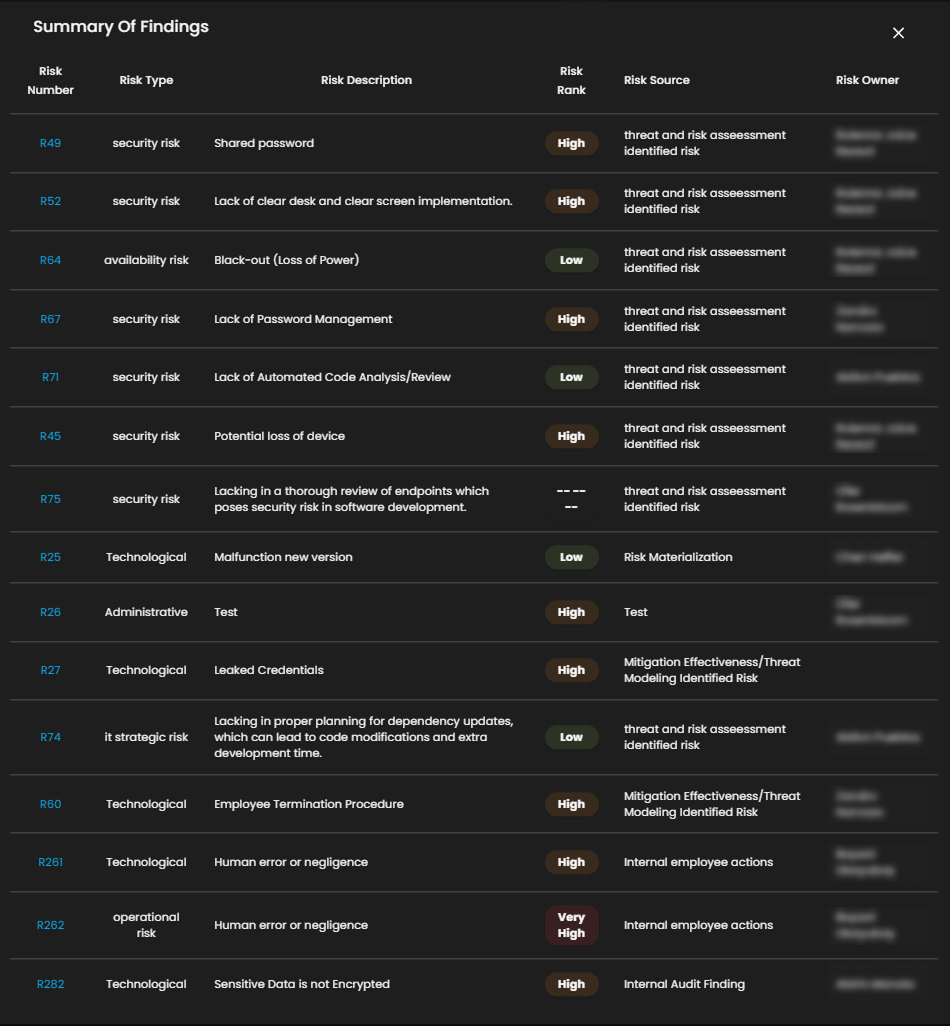Select the Leaked Credentials description
The height and width of the screenshot is (1026, 950).
pos(269,670)
